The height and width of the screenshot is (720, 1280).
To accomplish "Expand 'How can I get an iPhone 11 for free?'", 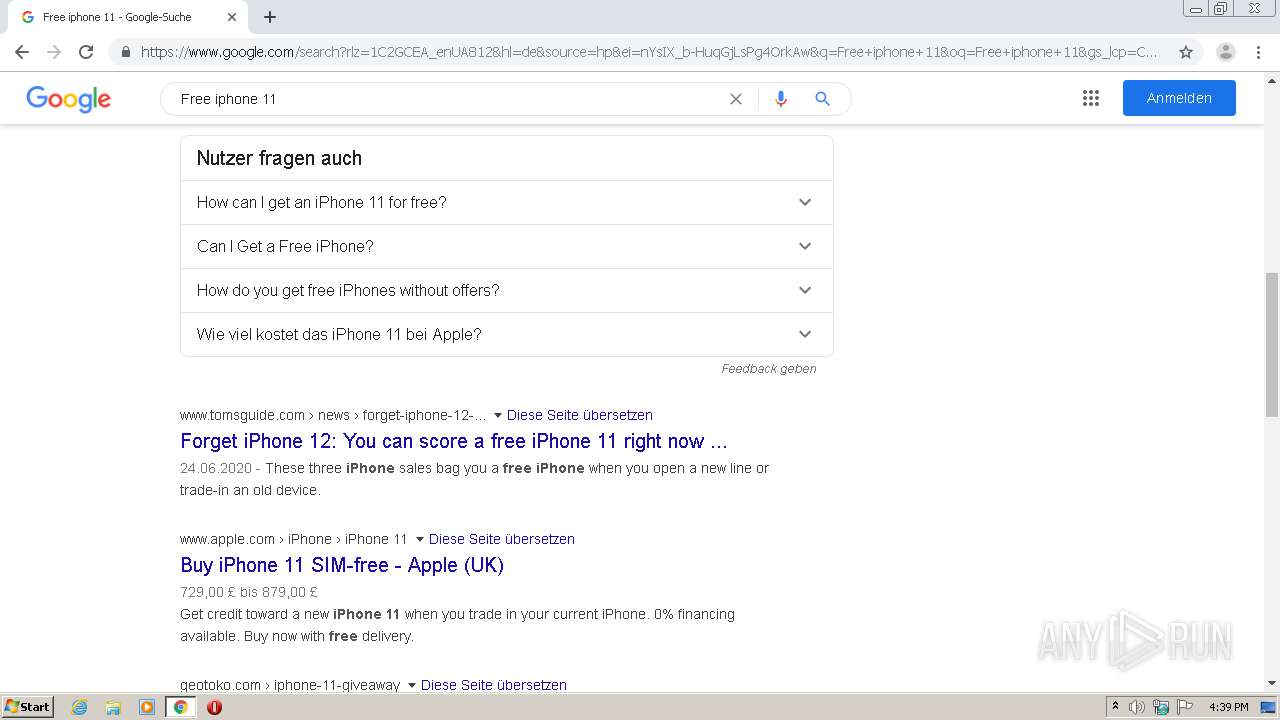I will pos(506,202).
